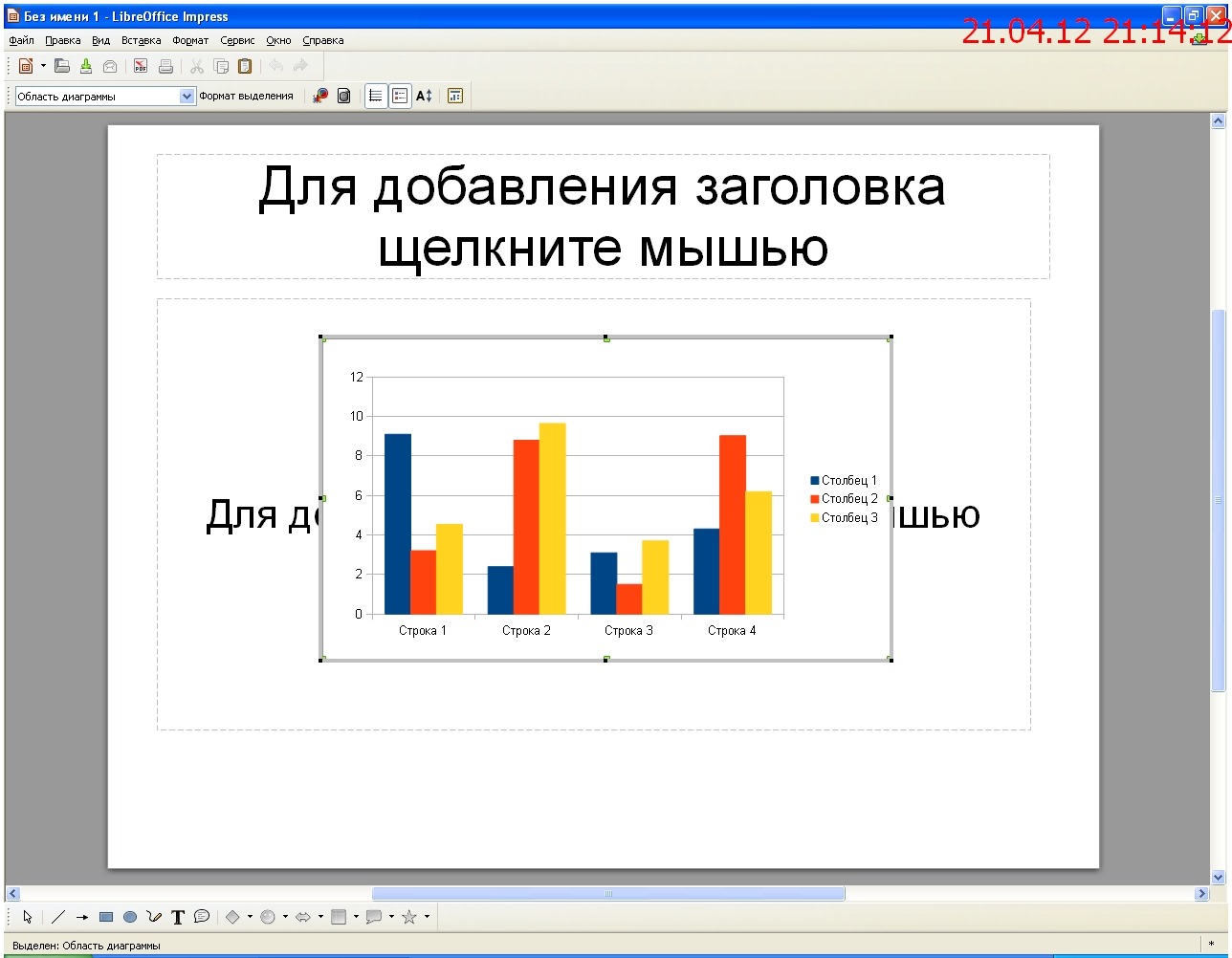Open the 'Область диаграммы' element combo box
This screenshot has width=1232, height=958.
click(105, 97)
